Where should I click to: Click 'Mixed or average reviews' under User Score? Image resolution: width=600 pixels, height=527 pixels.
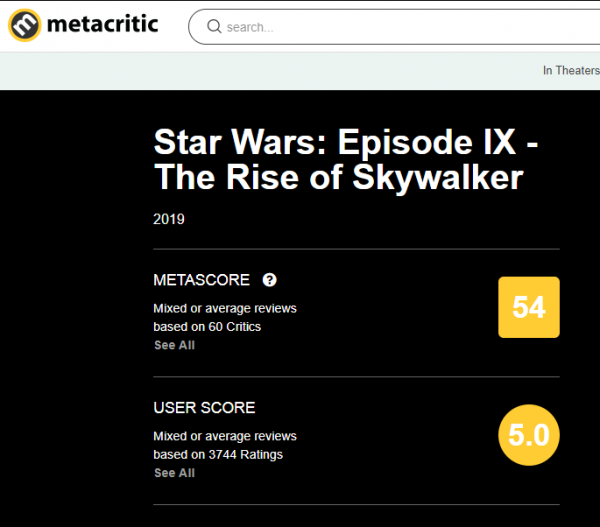tap(224, 436)
